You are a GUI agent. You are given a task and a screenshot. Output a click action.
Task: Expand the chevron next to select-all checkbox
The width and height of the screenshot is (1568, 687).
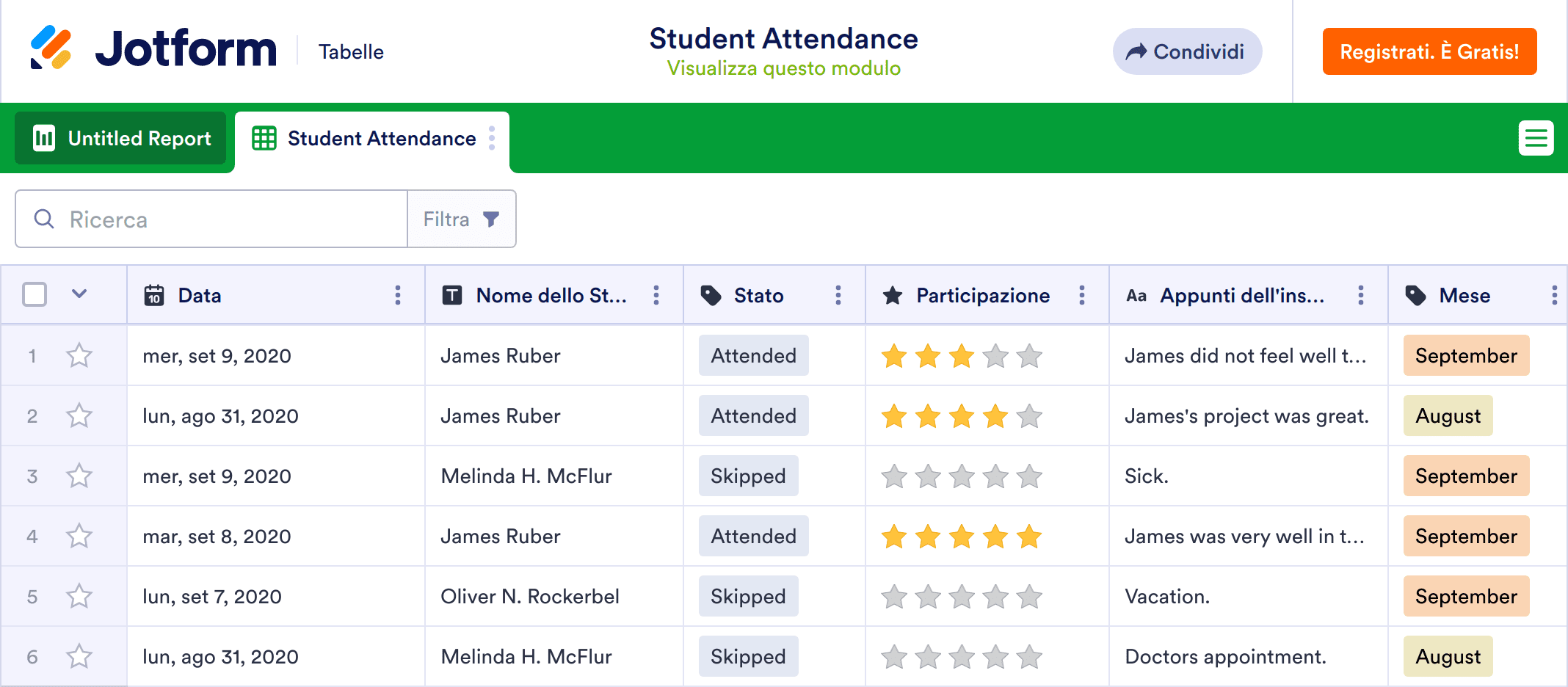[79, 294]
